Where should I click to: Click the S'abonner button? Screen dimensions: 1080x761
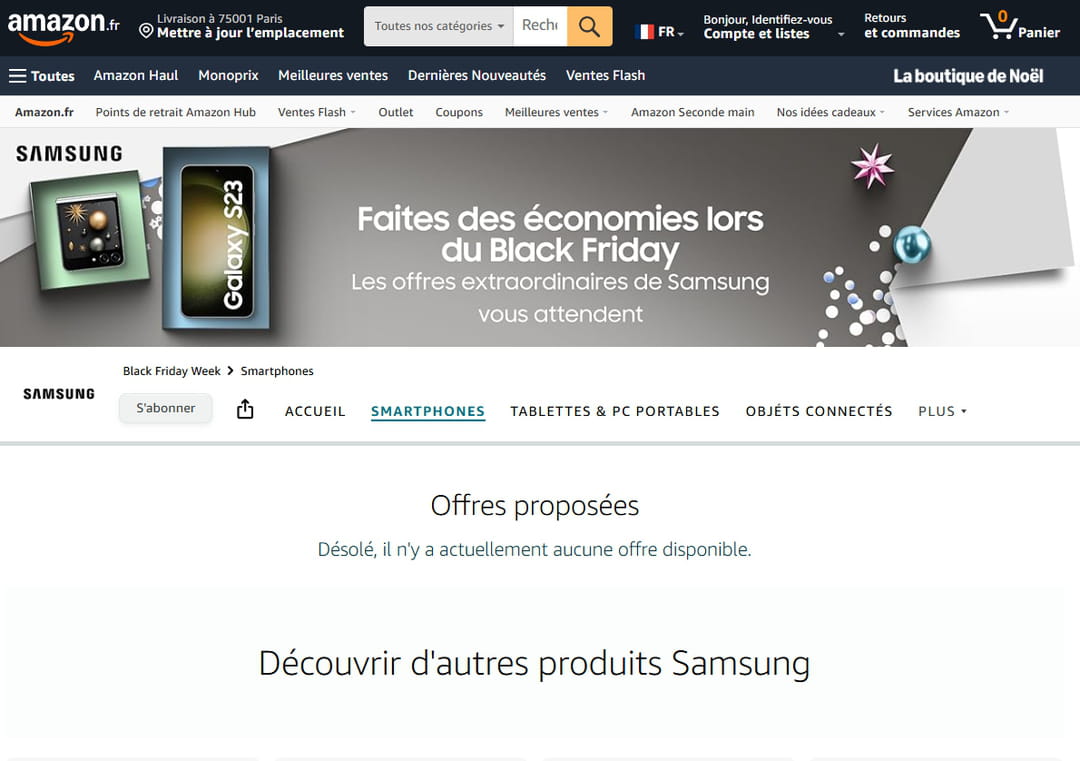coord(165,408)
